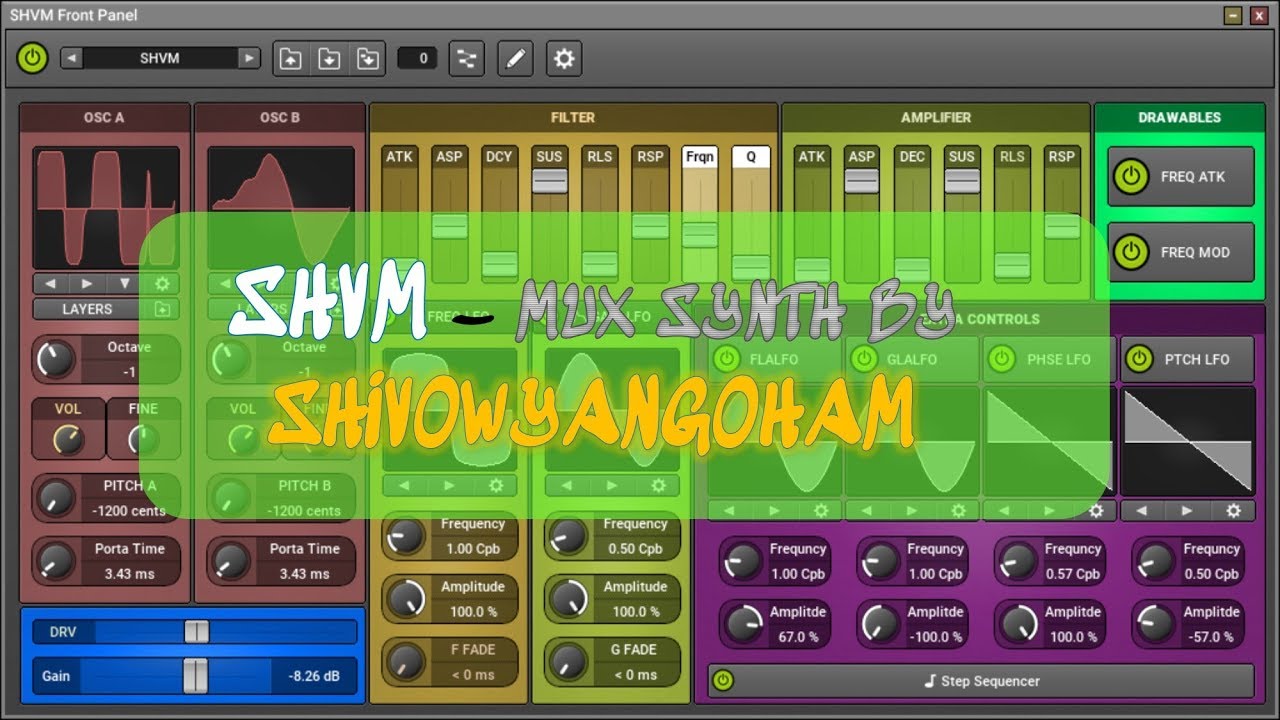Screen dimensions: 1280x720
Task: Click the pencil edit icon
Action: tap(515, 59)
